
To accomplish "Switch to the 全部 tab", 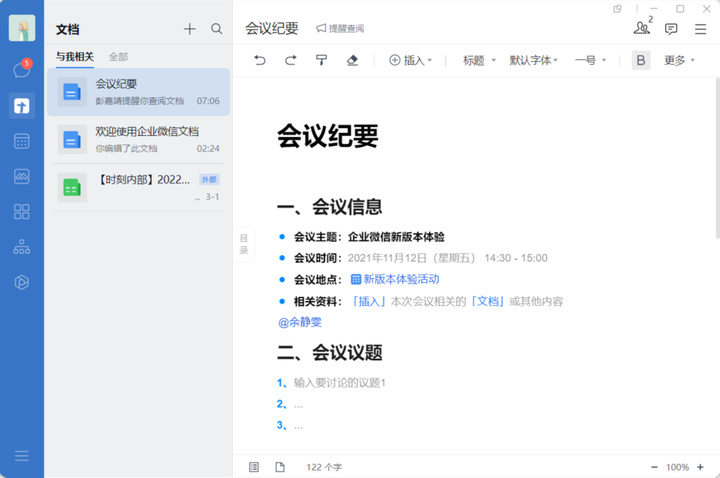I will click(118, 56).
